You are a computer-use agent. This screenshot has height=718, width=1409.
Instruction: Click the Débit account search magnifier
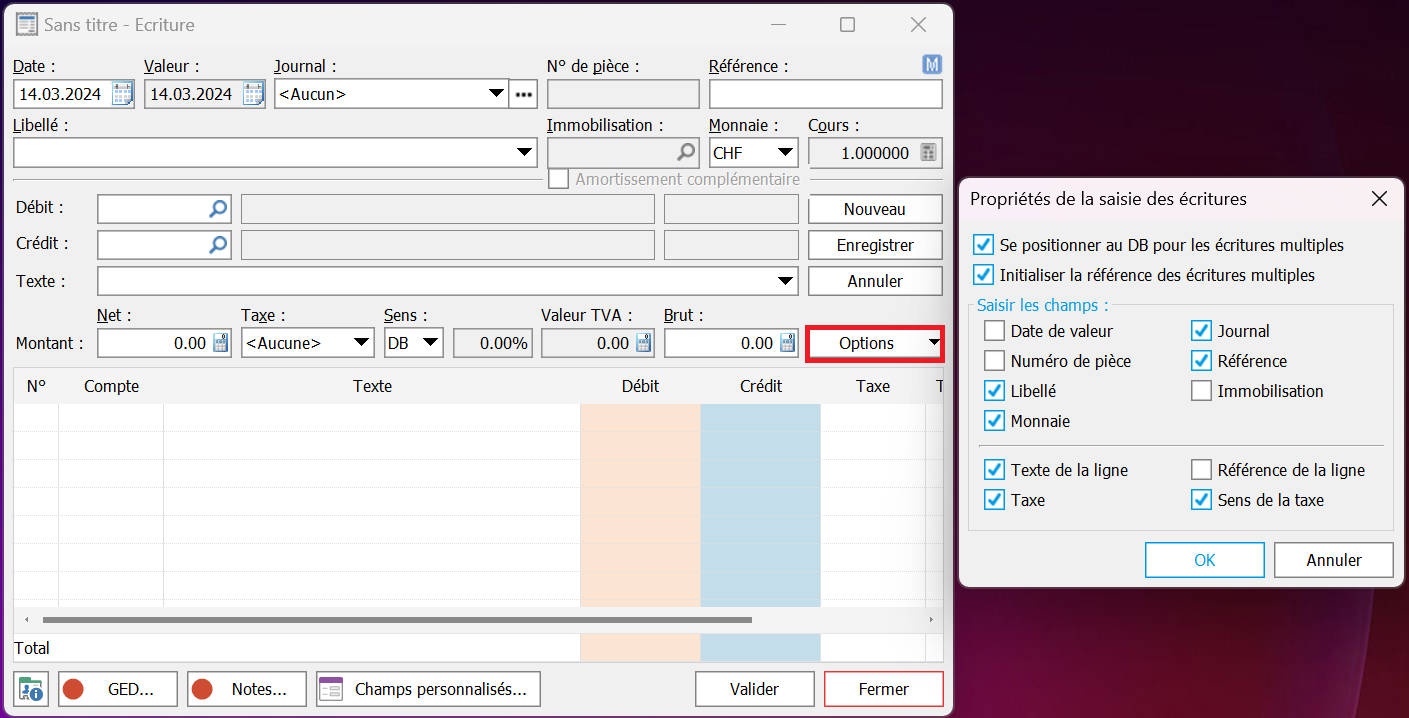[218, 209]
